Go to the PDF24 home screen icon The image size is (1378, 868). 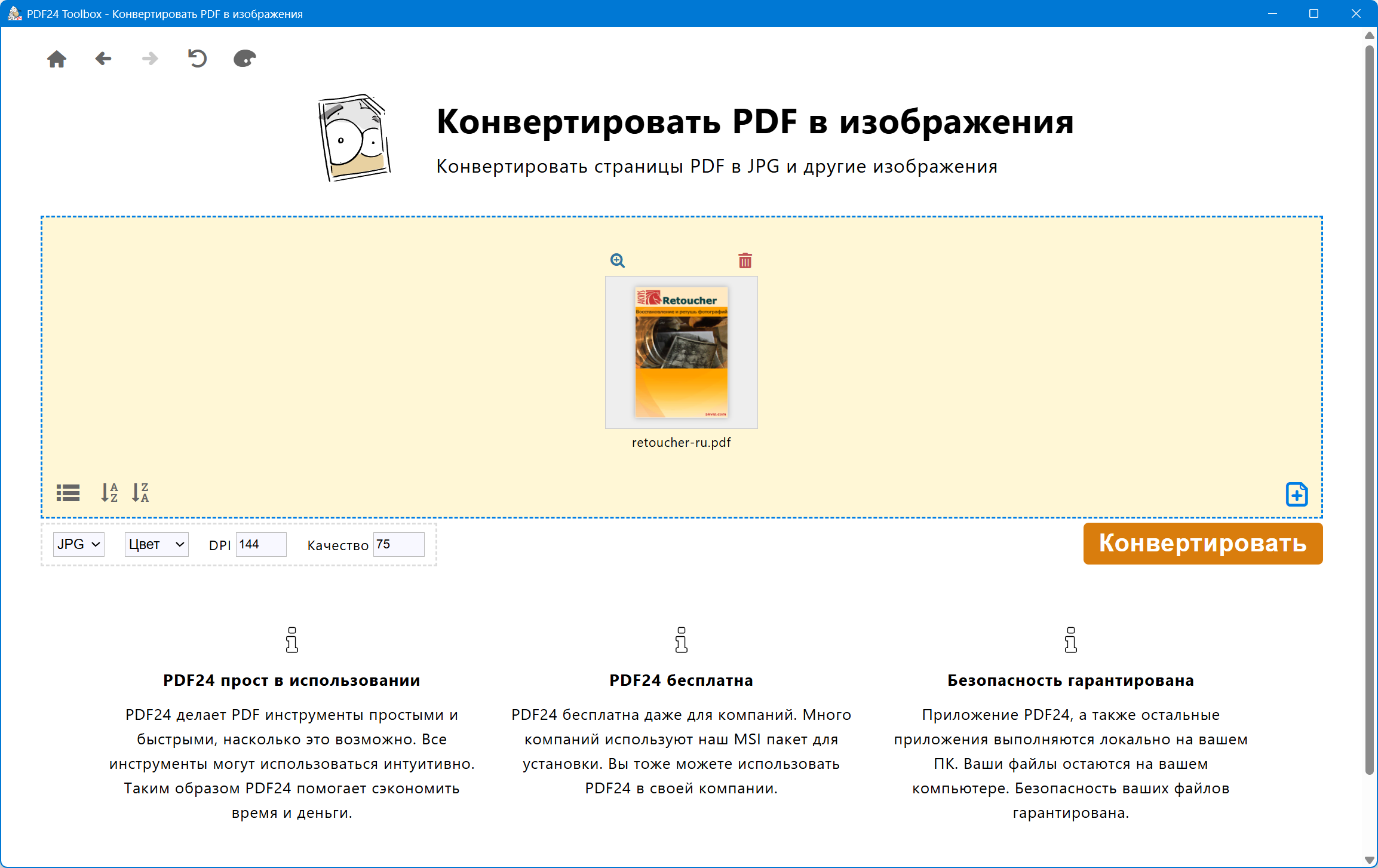(57, 59)
